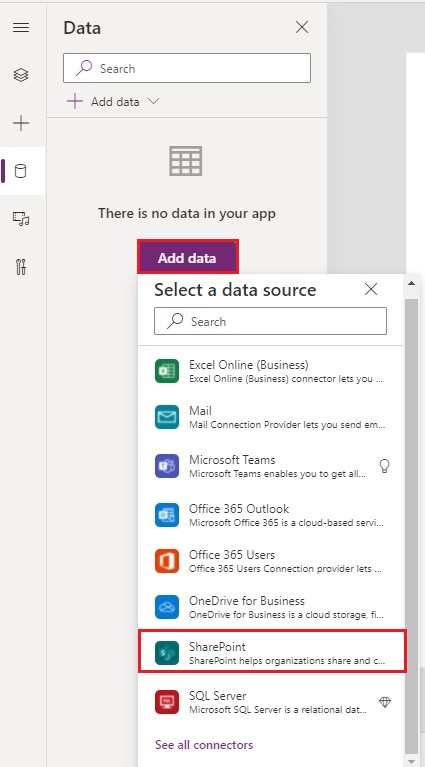Click 'There is no data in your app' text

187,213
